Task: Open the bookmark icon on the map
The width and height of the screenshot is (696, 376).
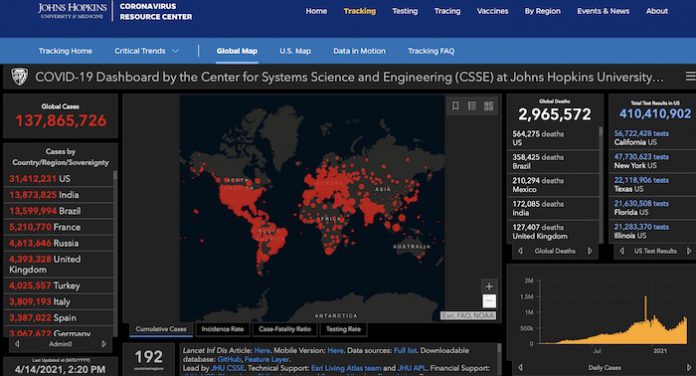Action: pos(455,106)
